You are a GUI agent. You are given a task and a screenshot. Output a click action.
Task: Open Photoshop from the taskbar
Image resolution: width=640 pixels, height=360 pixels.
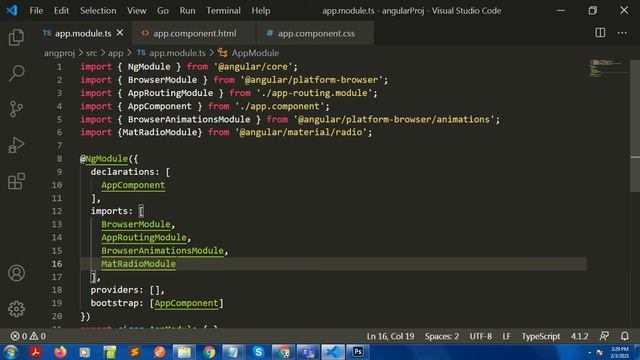tap(358, 352)
